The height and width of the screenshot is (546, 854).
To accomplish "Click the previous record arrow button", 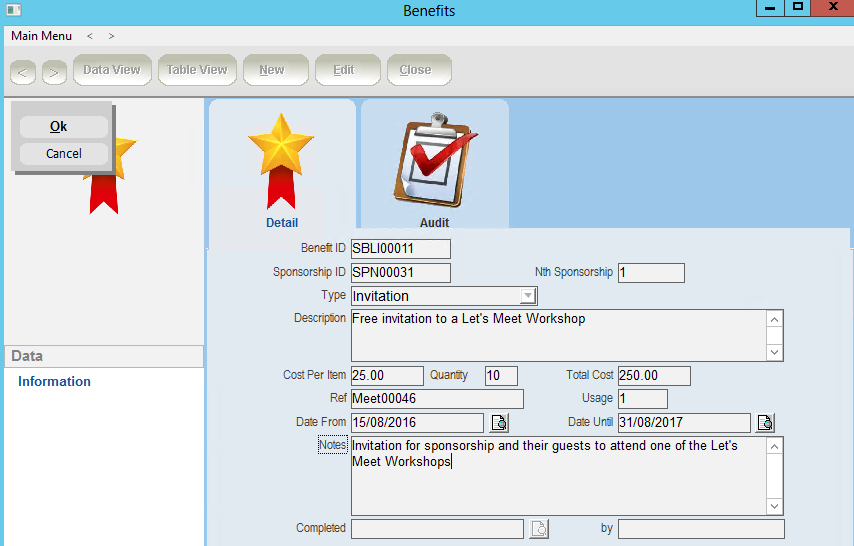I will pyautogui.click(x=24, y=71).
